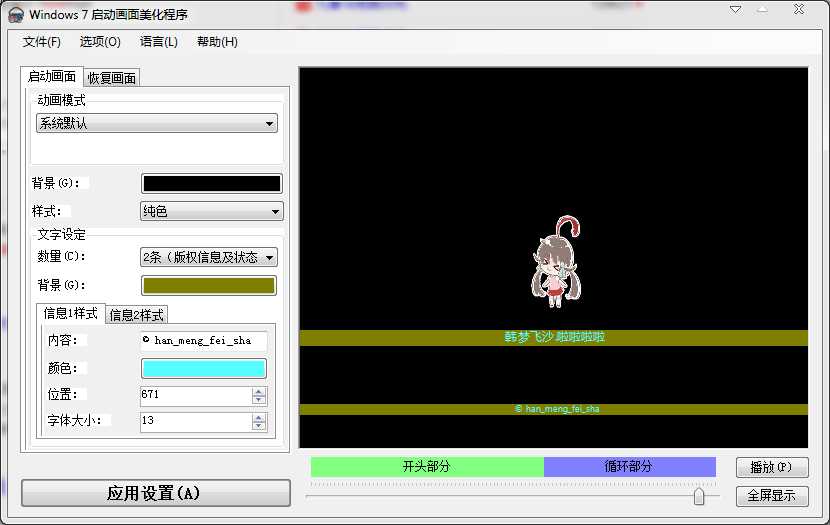
Task: Close the window with X button
Action: tap(799, 9)
